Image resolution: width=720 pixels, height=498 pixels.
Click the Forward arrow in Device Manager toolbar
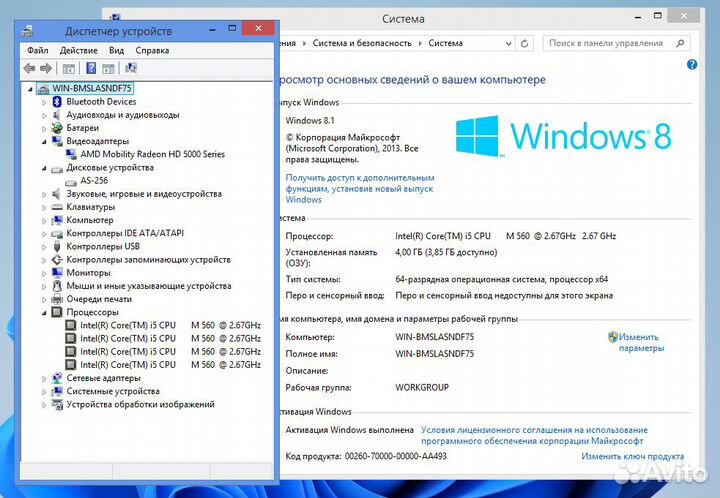pyautogui.click(x=46, y=68)
